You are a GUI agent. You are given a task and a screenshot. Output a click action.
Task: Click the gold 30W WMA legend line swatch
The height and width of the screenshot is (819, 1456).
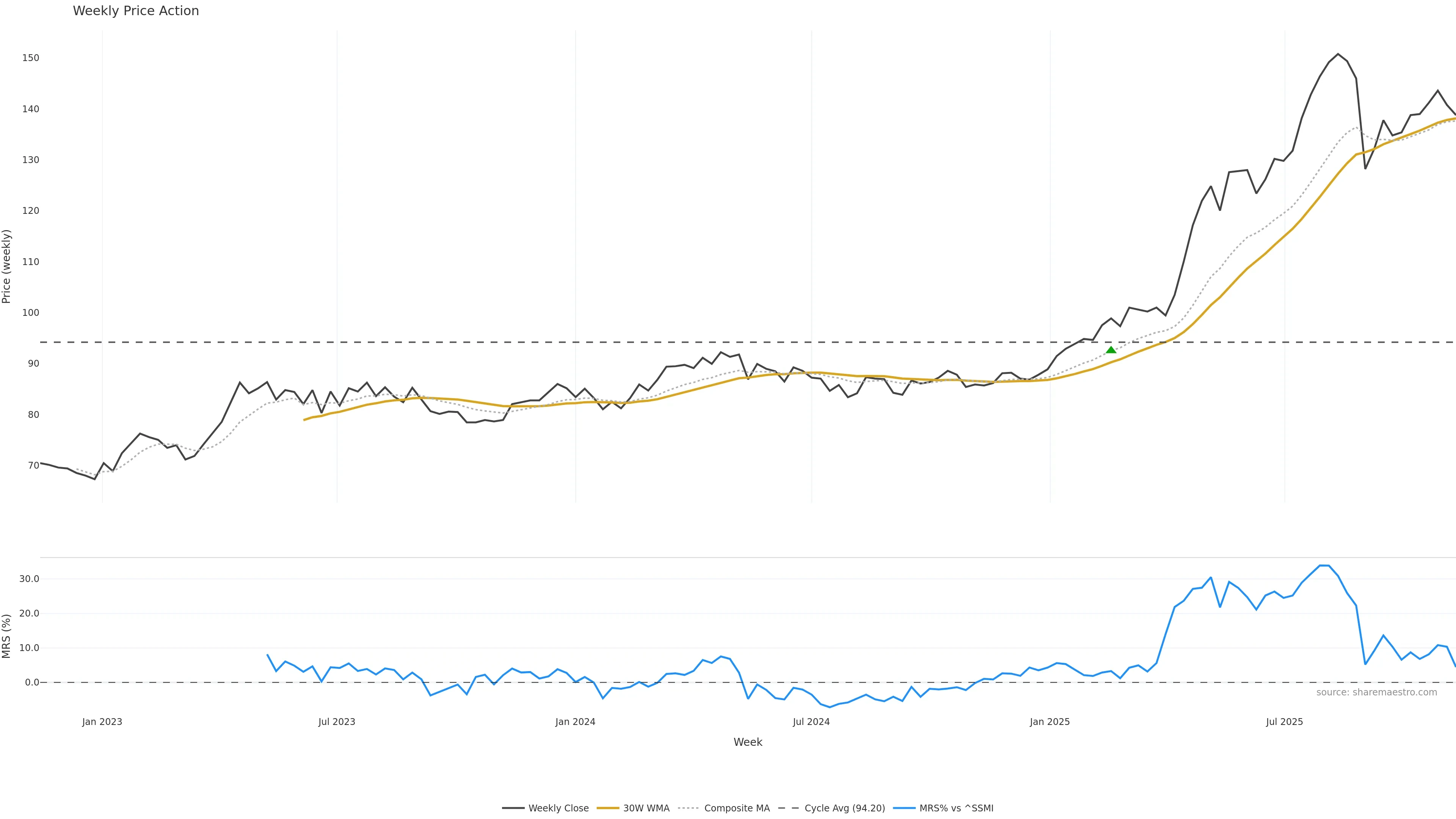[607, 808]
